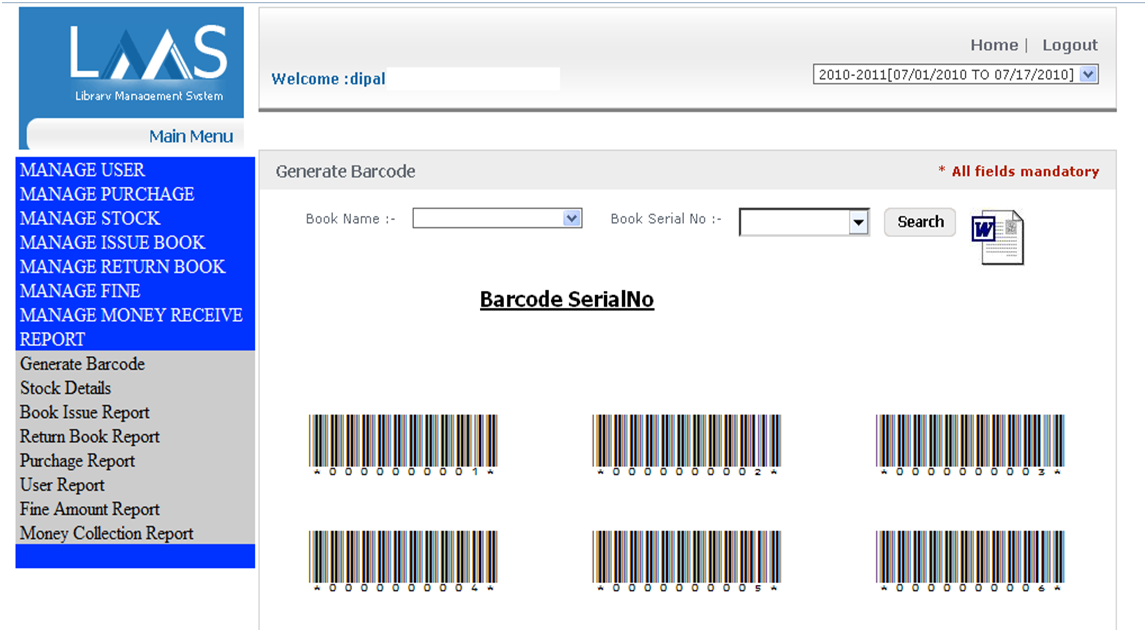
Task: Click the Logout link
Action: pos(1069,45)
